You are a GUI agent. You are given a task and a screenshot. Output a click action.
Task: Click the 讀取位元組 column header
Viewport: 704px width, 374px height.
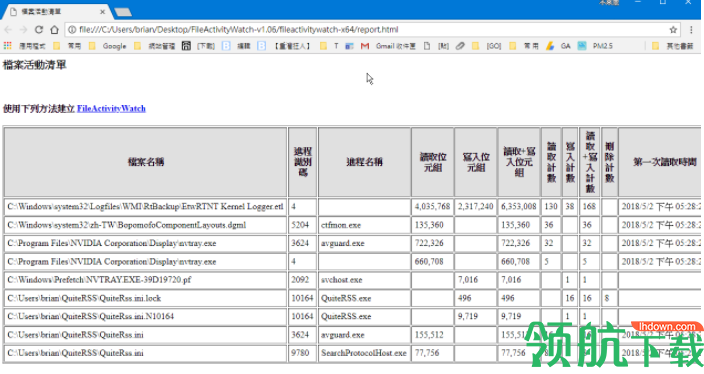click(433, 162)
